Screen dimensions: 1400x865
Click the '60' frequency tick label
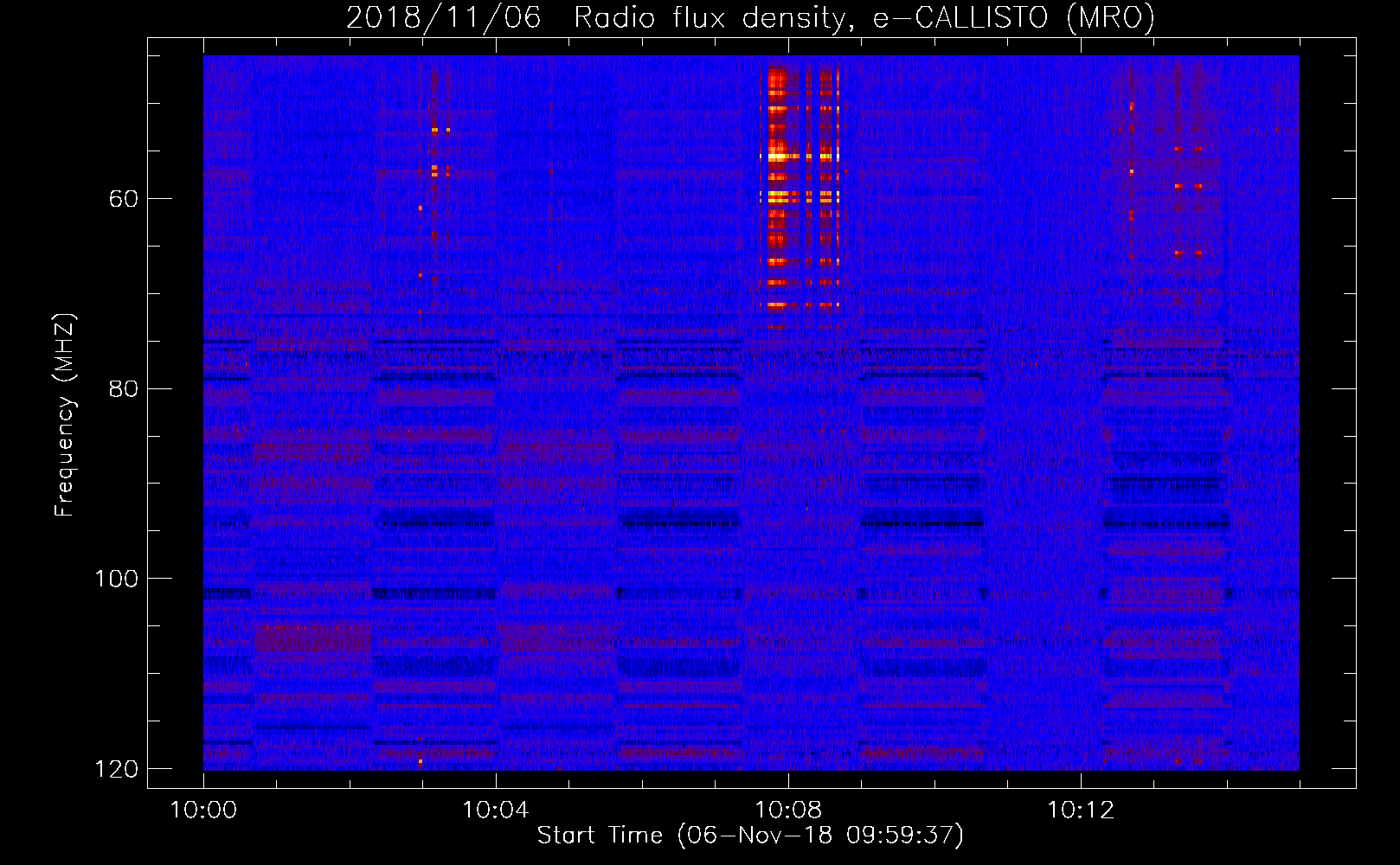tap(123, 199)
